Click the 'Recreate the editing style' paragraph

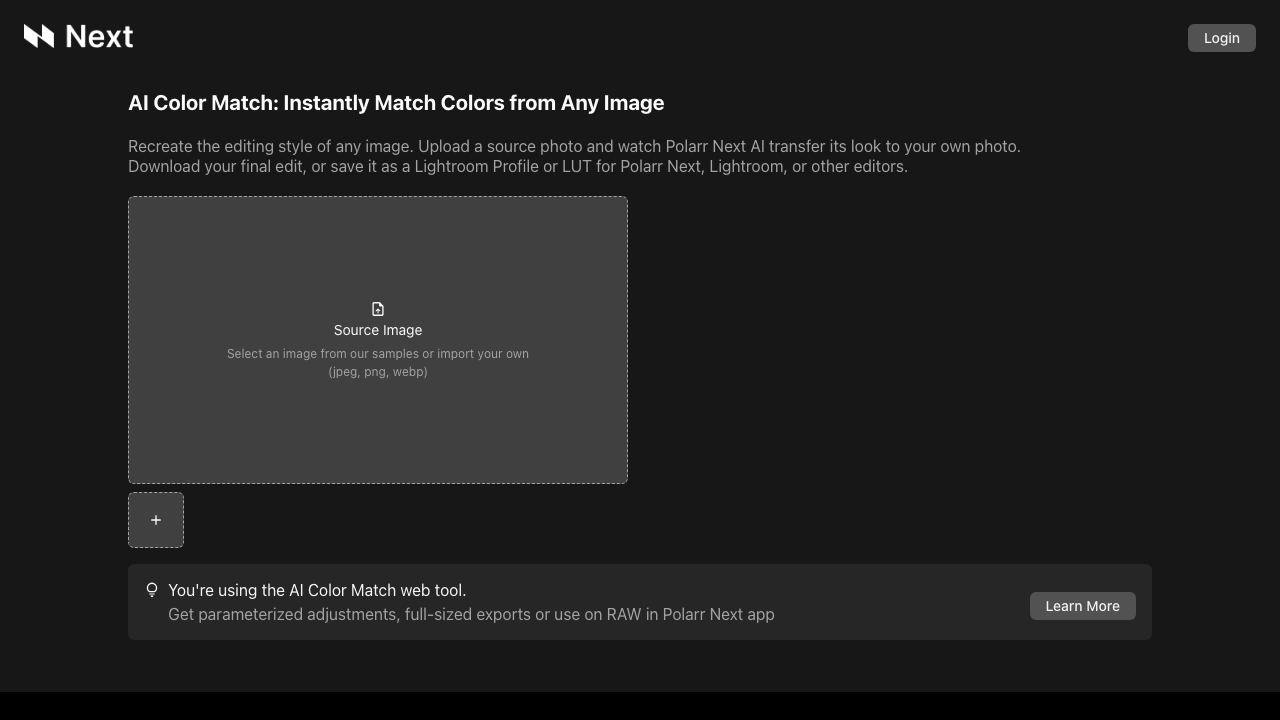coord(574,156)
